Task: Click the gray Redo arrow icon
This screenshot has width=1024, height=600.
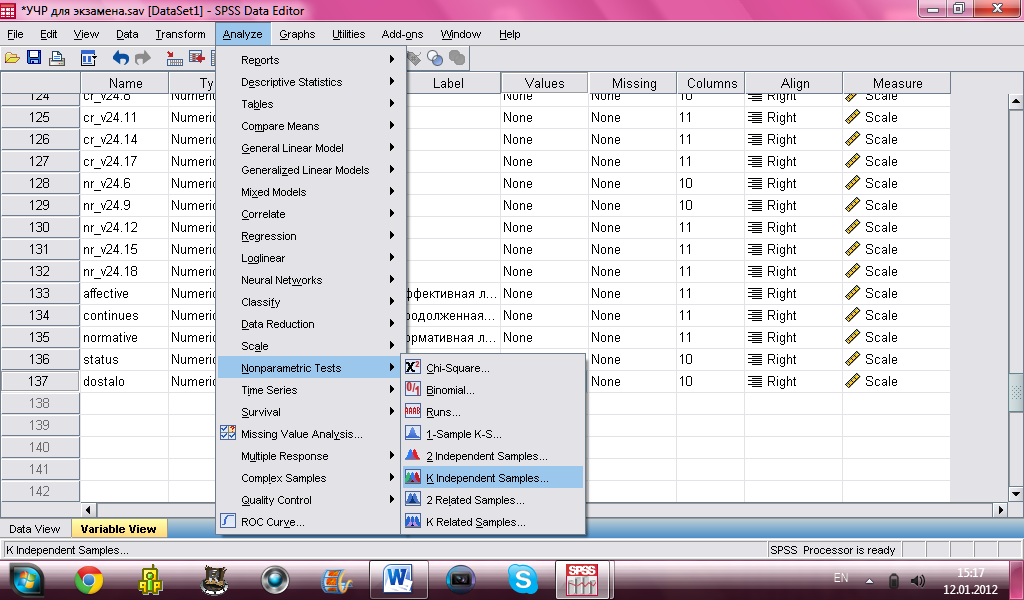Action: point(142,59)
